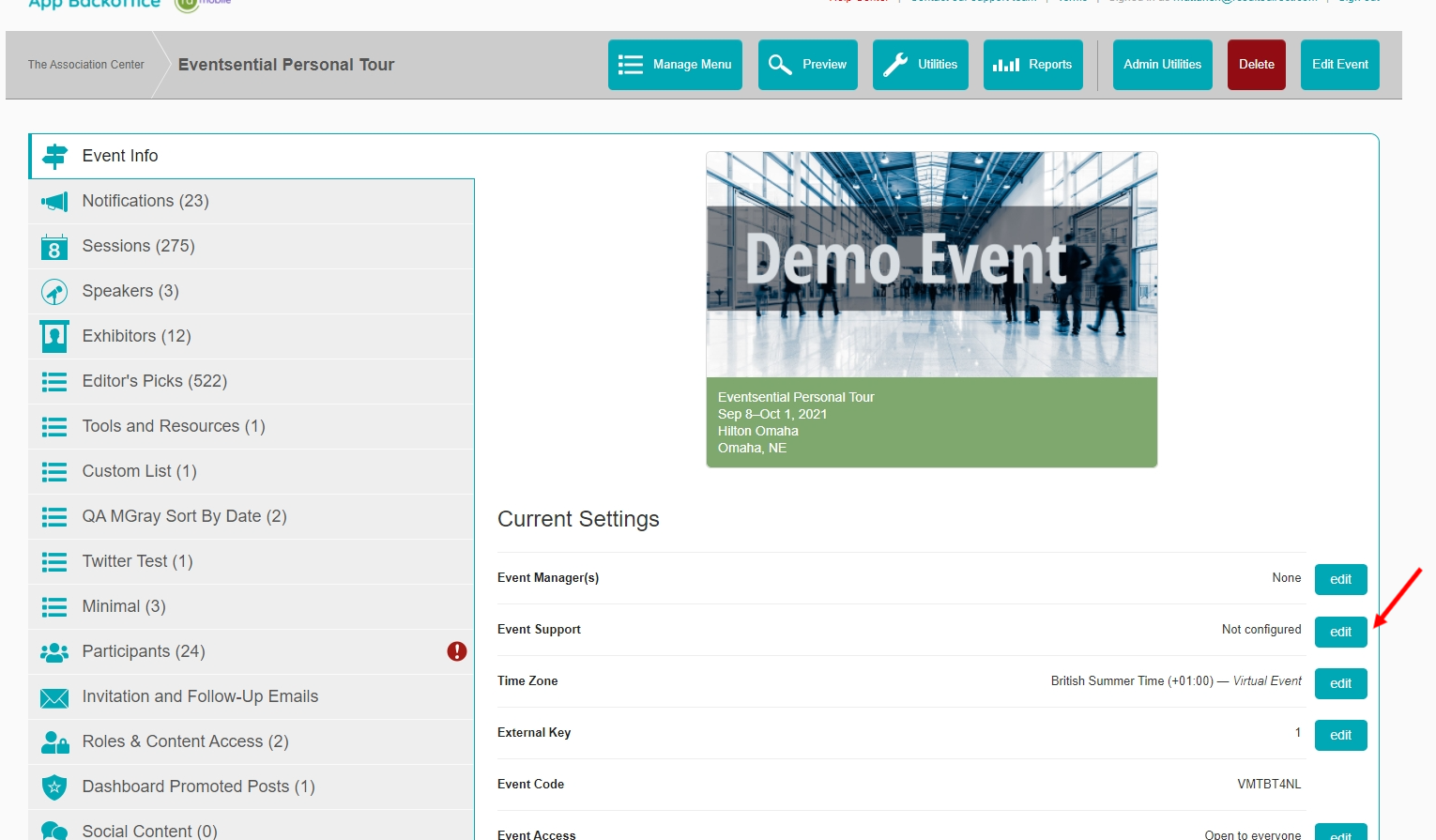Click the British Summer Time zone value
Viewport: 1436px width, 840px height.
point(1176,681)
